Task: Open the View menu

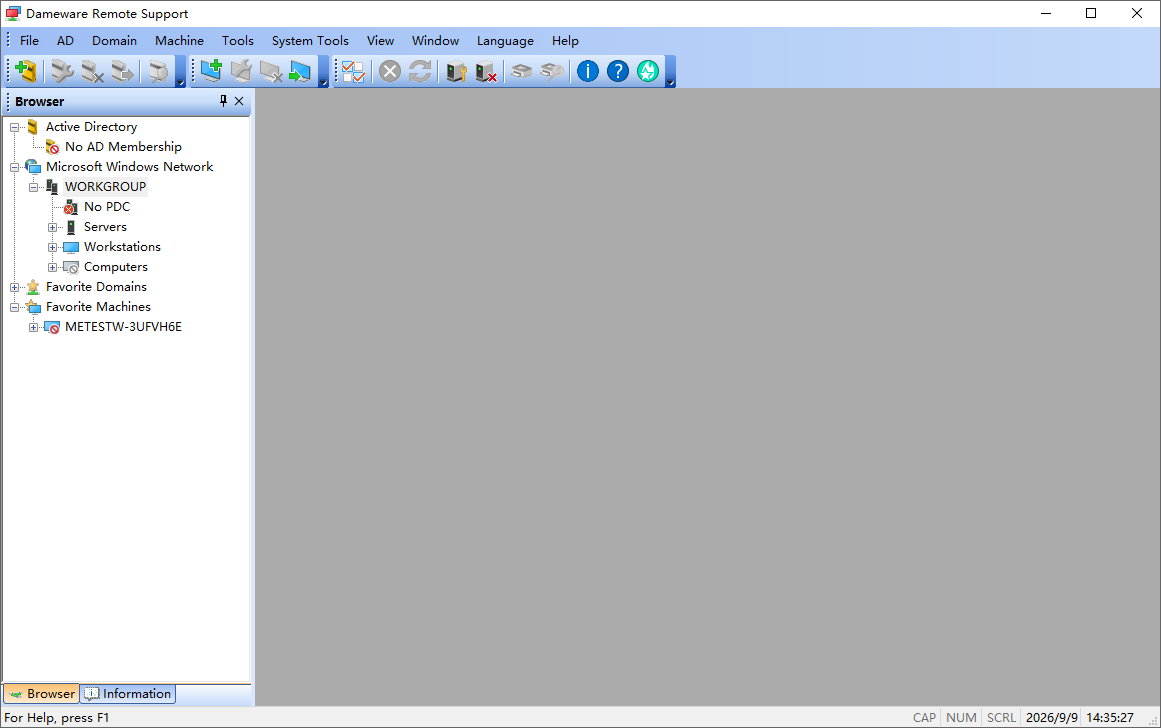Action: 381,41
